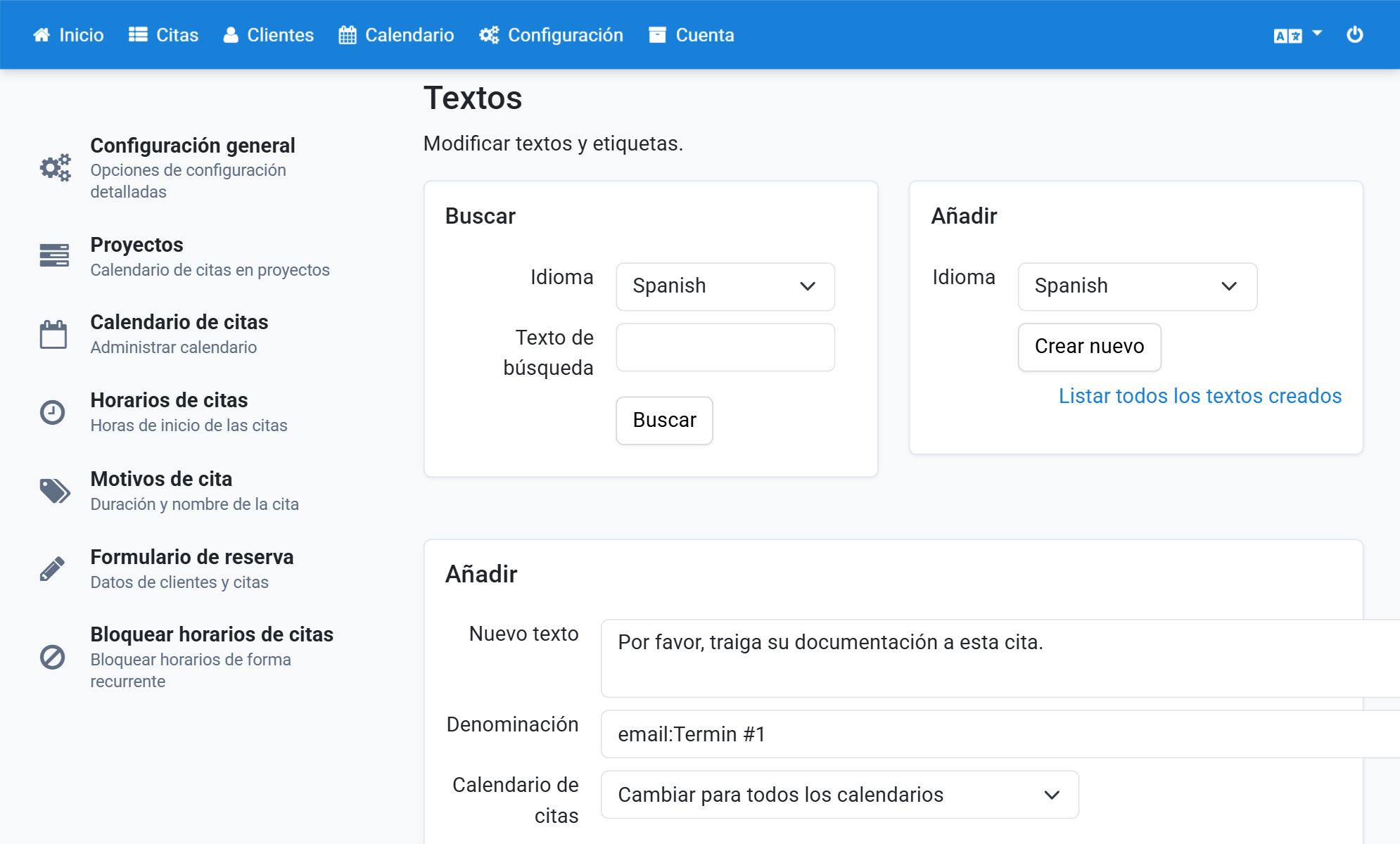Click the 'Nuevo texto' label
The height and width of the screenshot is (844, 1400).
pos(523,634)
